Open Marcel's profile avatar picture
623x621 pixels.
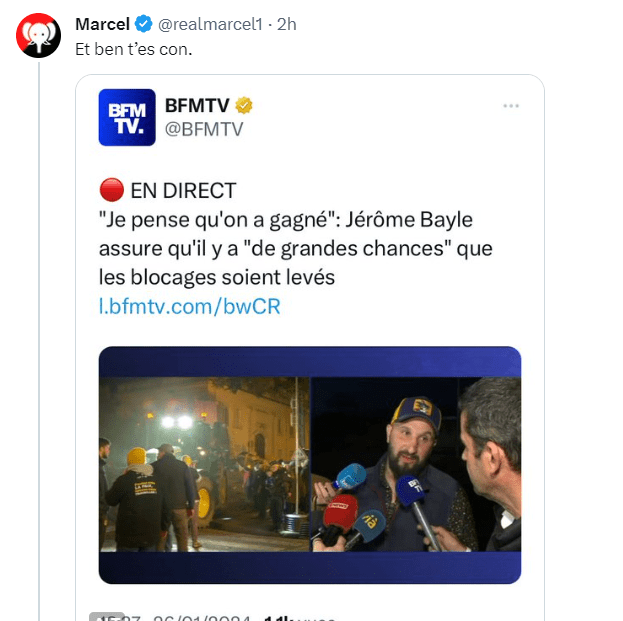[38, 36]
